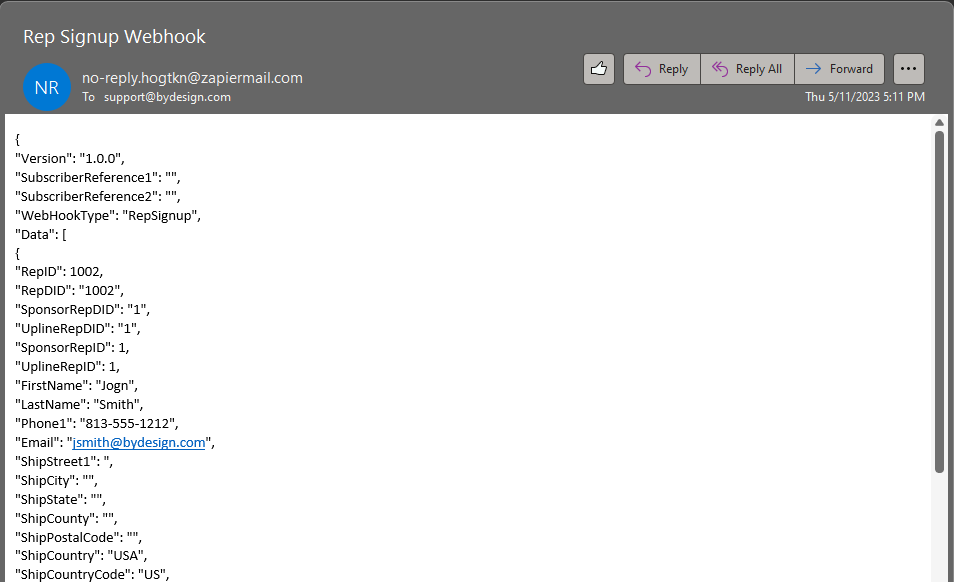
Task: Open the jsmith@bydesign.com email link
Action: coord(139,442)
